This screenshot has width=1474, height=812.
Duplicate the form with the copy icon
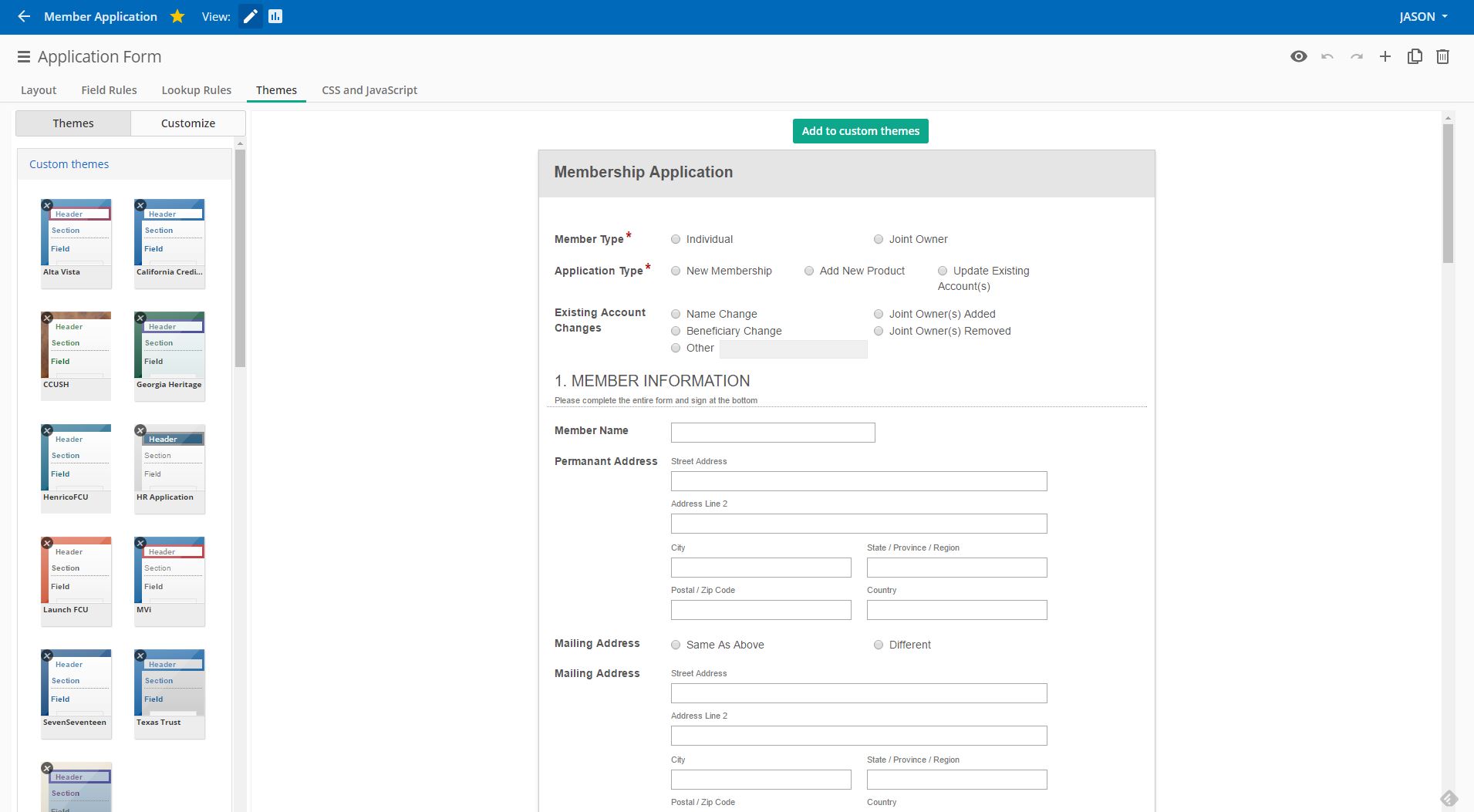click(1415, 56)
